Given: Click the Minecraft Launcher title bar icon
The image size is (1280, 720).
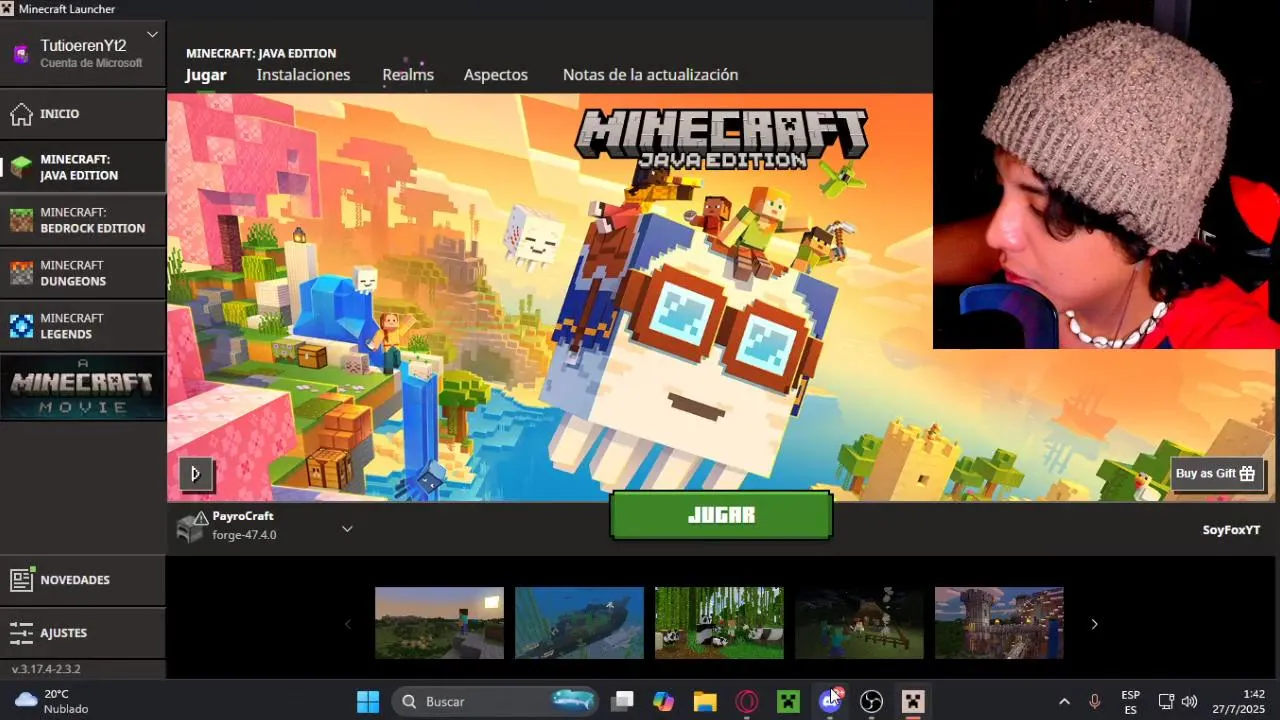Looking at the screenshot, I should 8,9.
